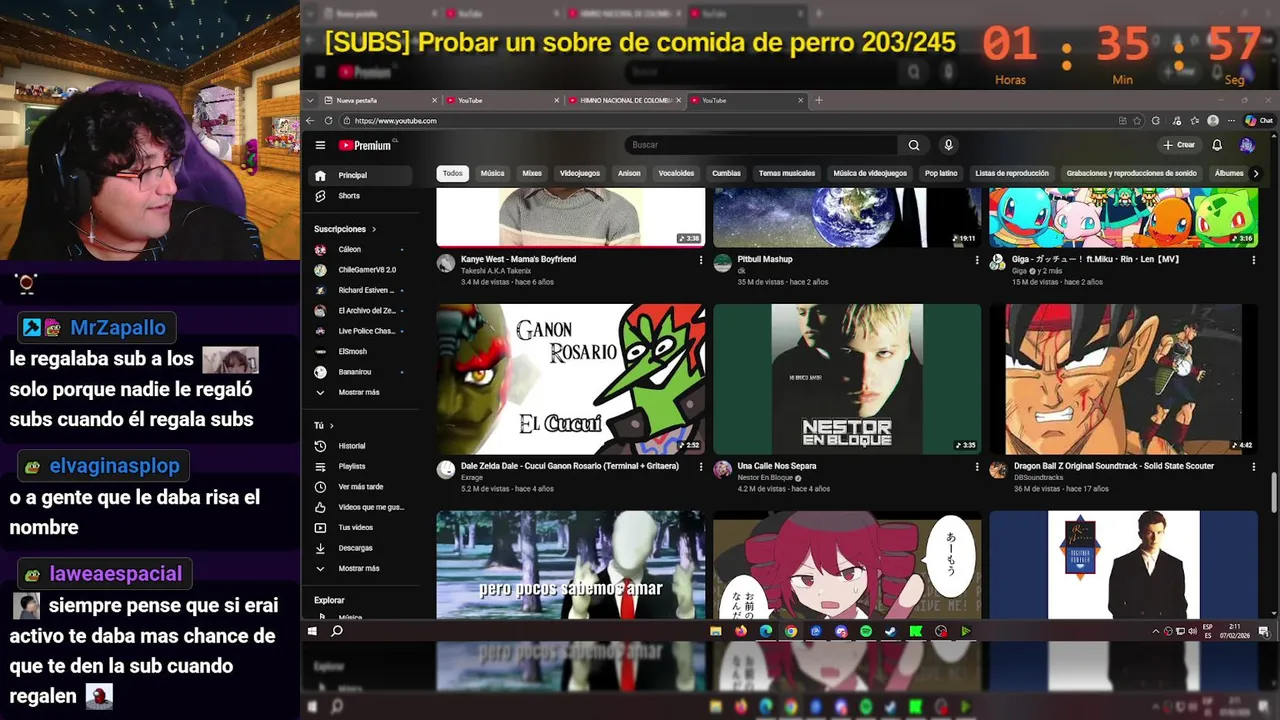1280x720 pixels.
Task: Close the HIMNO NACIONAL DE COLOMBIA tab
Action: click(679, 100)
